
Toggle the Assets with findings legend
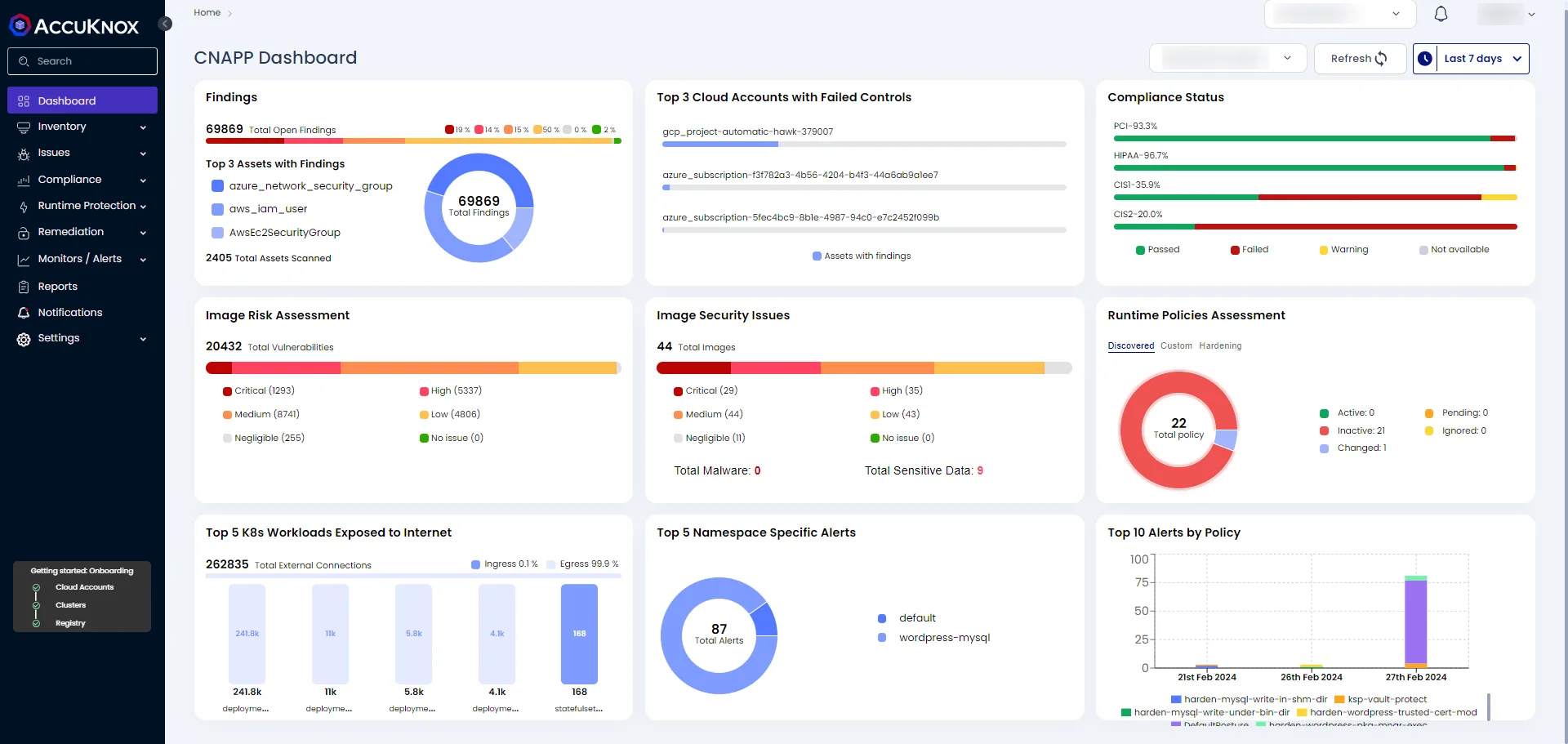point(862,256)
